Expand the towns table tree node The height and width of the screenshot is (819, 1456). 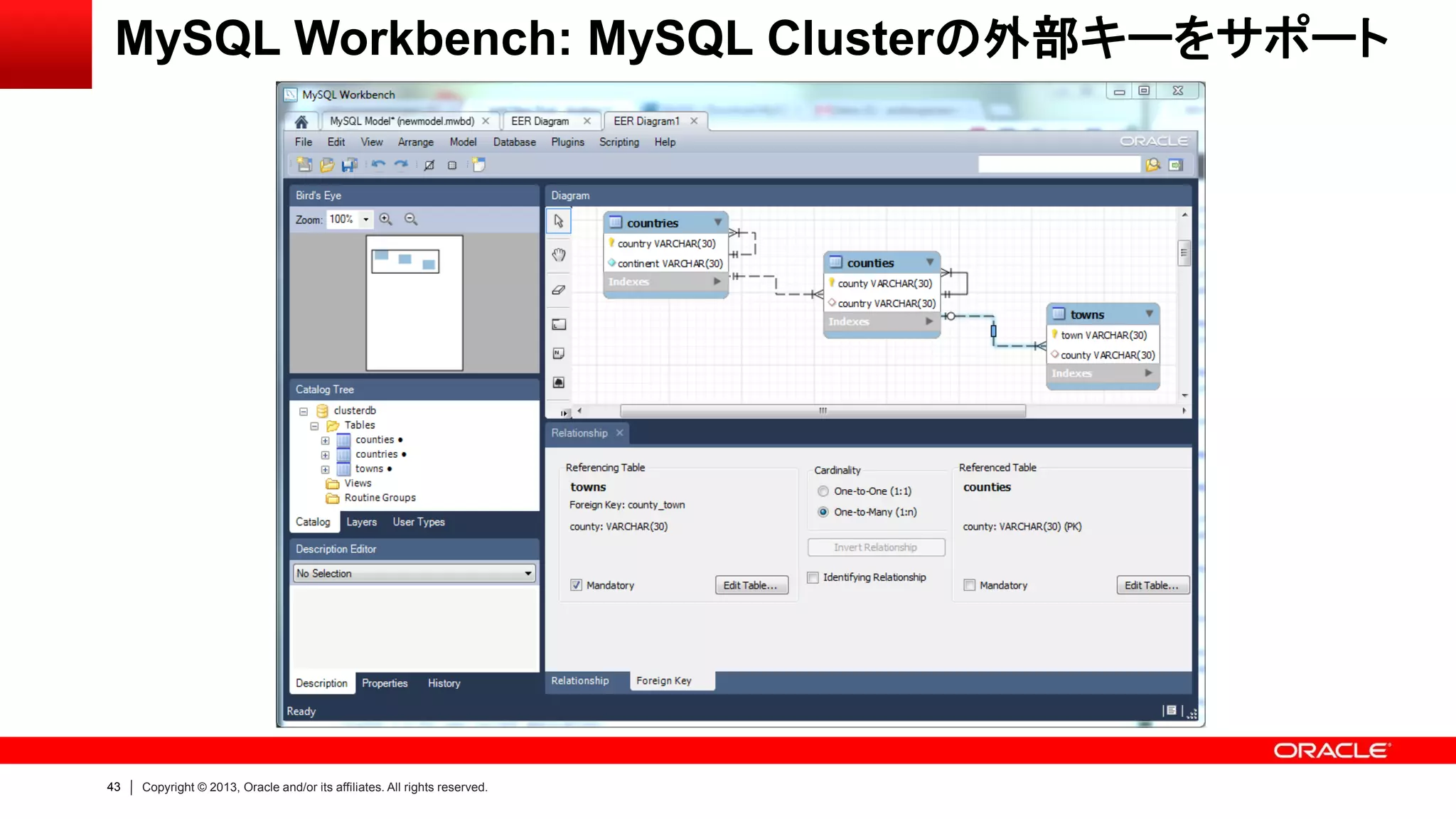[x=325, y=469]
